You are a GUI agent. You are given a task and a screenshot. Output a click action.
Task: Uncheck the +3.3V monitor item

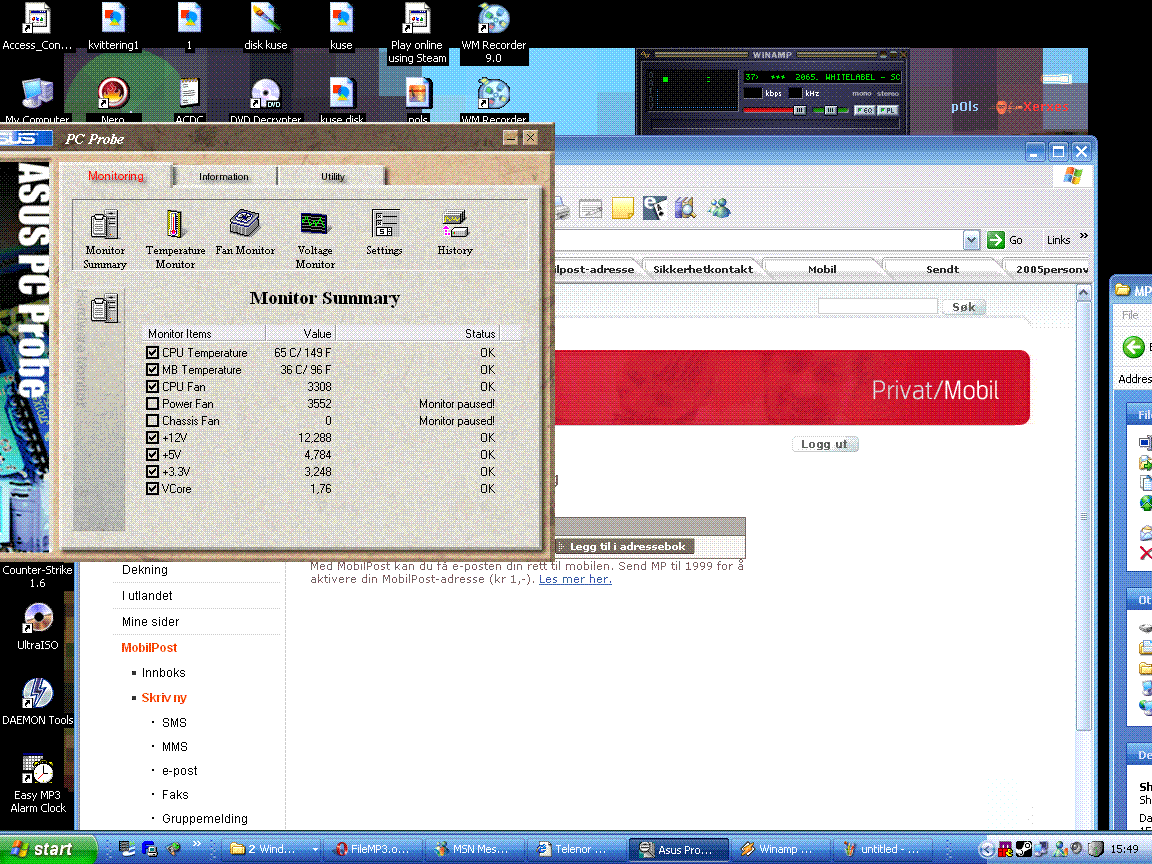pyautogui.click(x=152, y=472)
